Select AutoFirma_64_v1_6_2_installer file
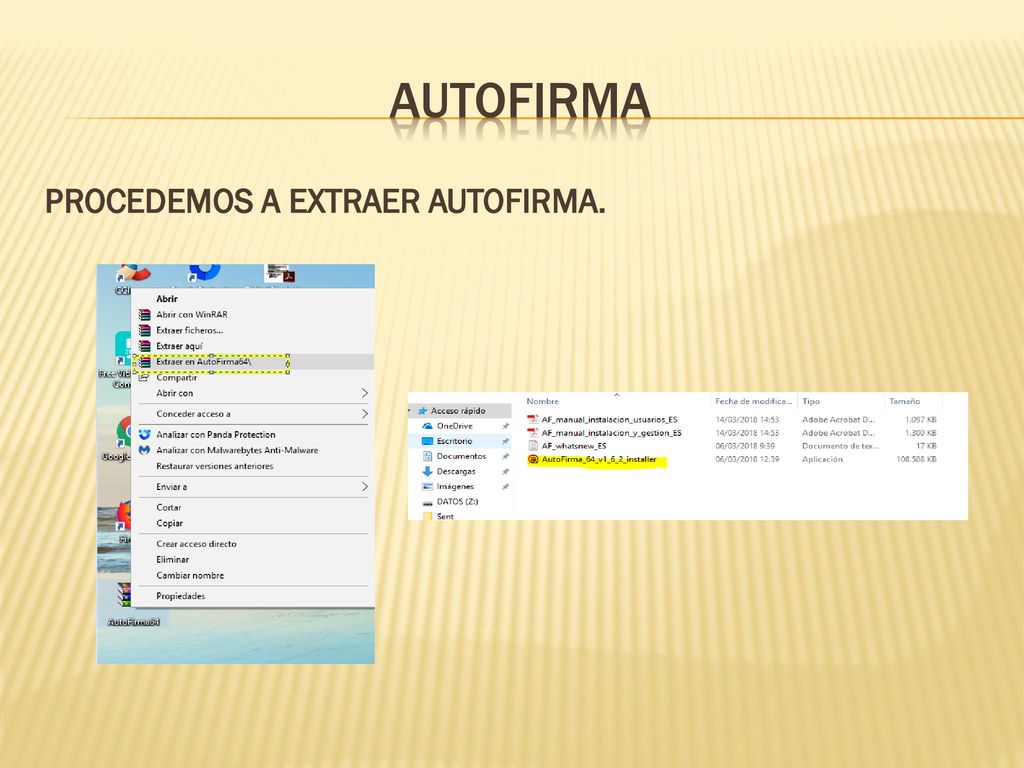 point(599,459)
